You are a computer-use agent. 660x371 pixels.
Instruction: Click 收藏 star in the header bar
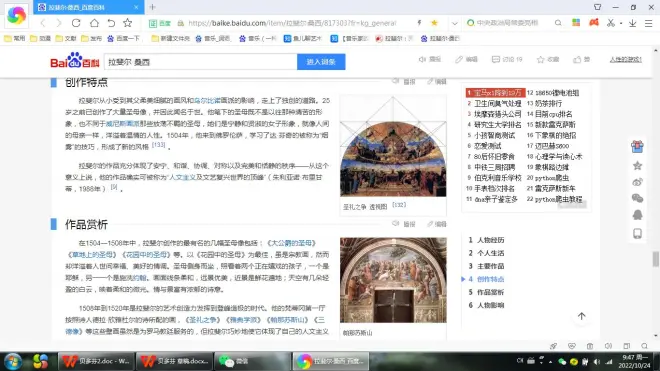tap(548, 59)
